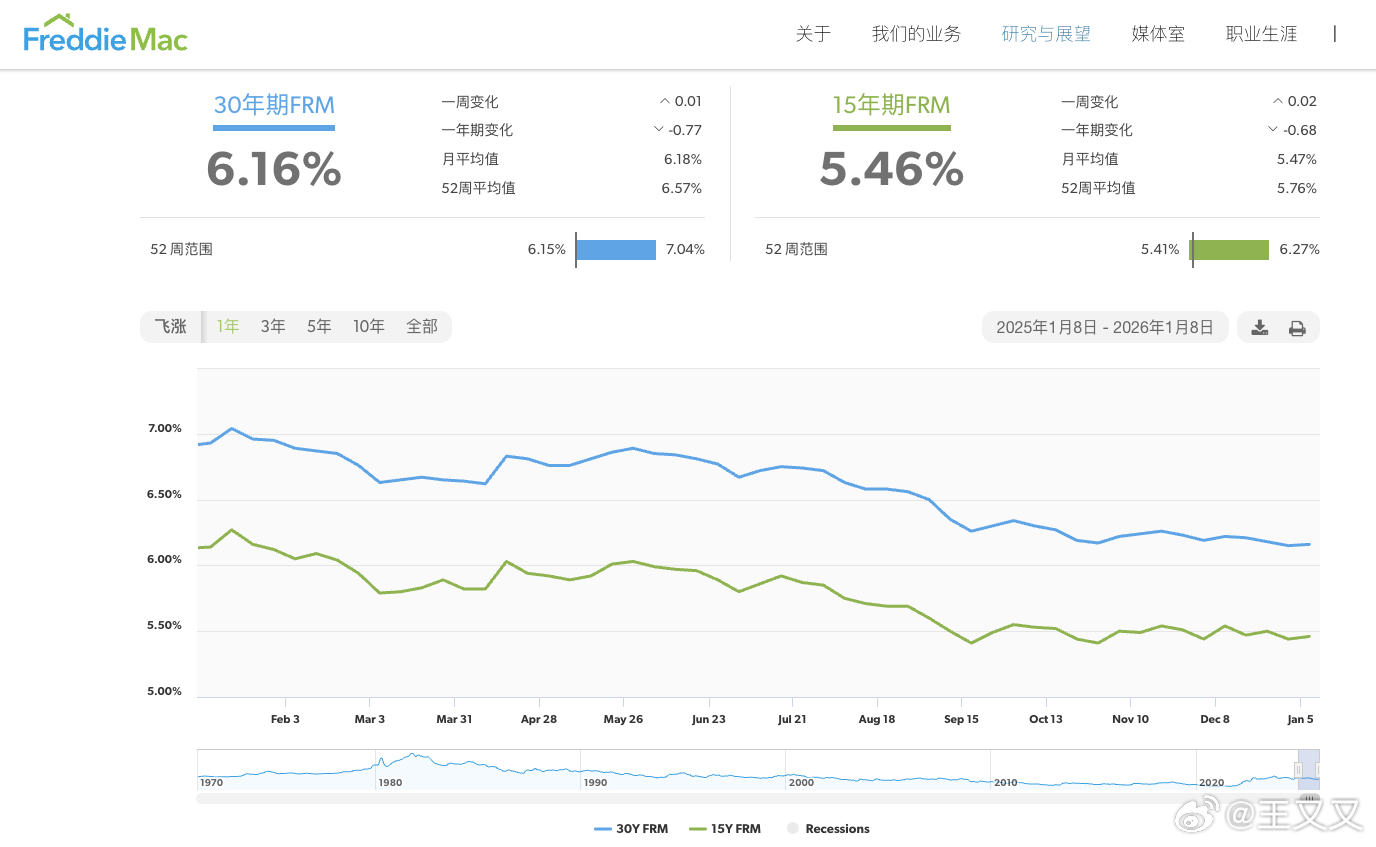Screen dimensions: 1376x847
Task: Open the 研究与展望 menu
Action: (x=1045, y=33)
